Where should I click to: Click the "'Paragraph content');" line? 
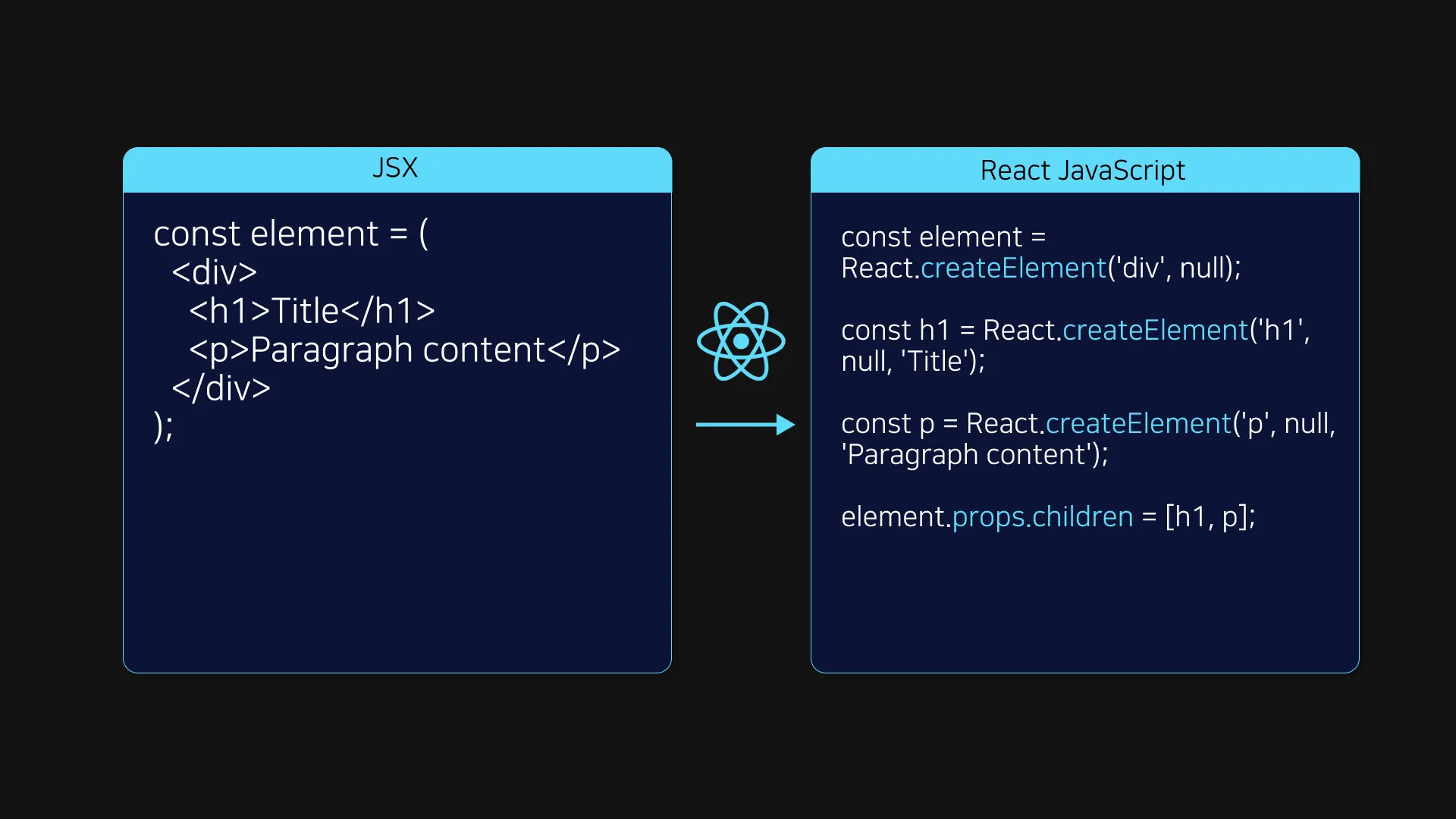tap(974, 455)
